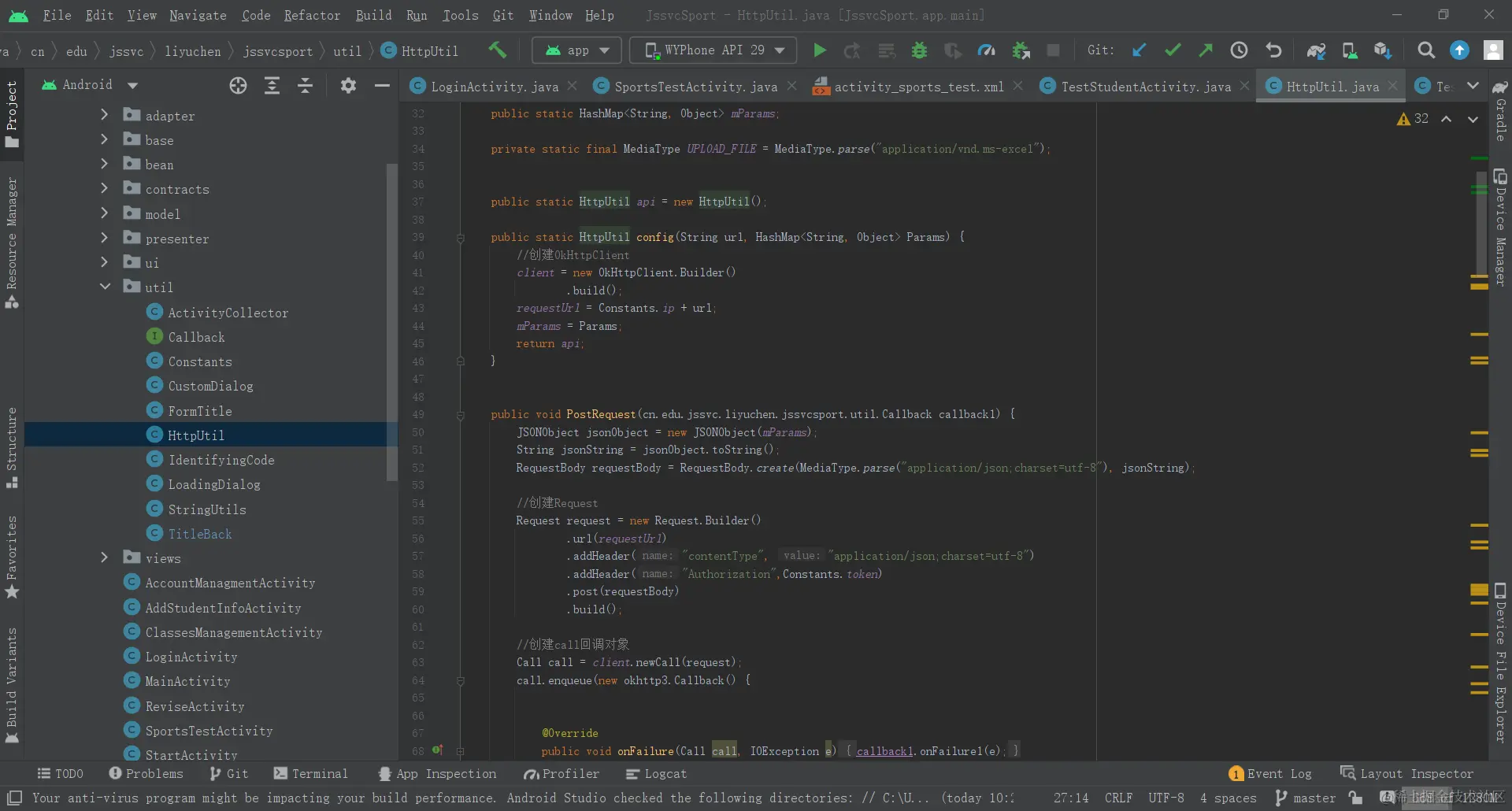Open the Refactor menu
This screenshot has width=1512, height=811.
pyautogui.click(x=312, y=15)
